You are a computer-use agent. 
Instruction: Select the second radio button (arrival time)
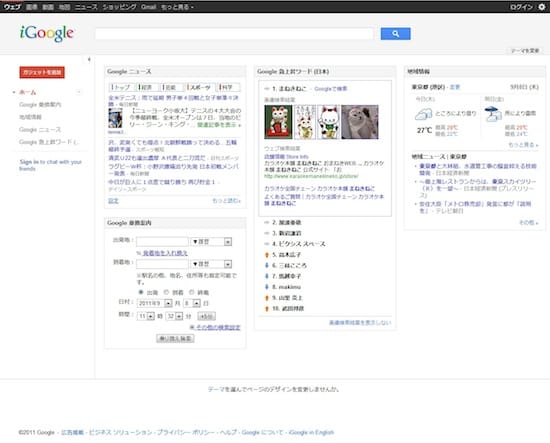[166, 292]
